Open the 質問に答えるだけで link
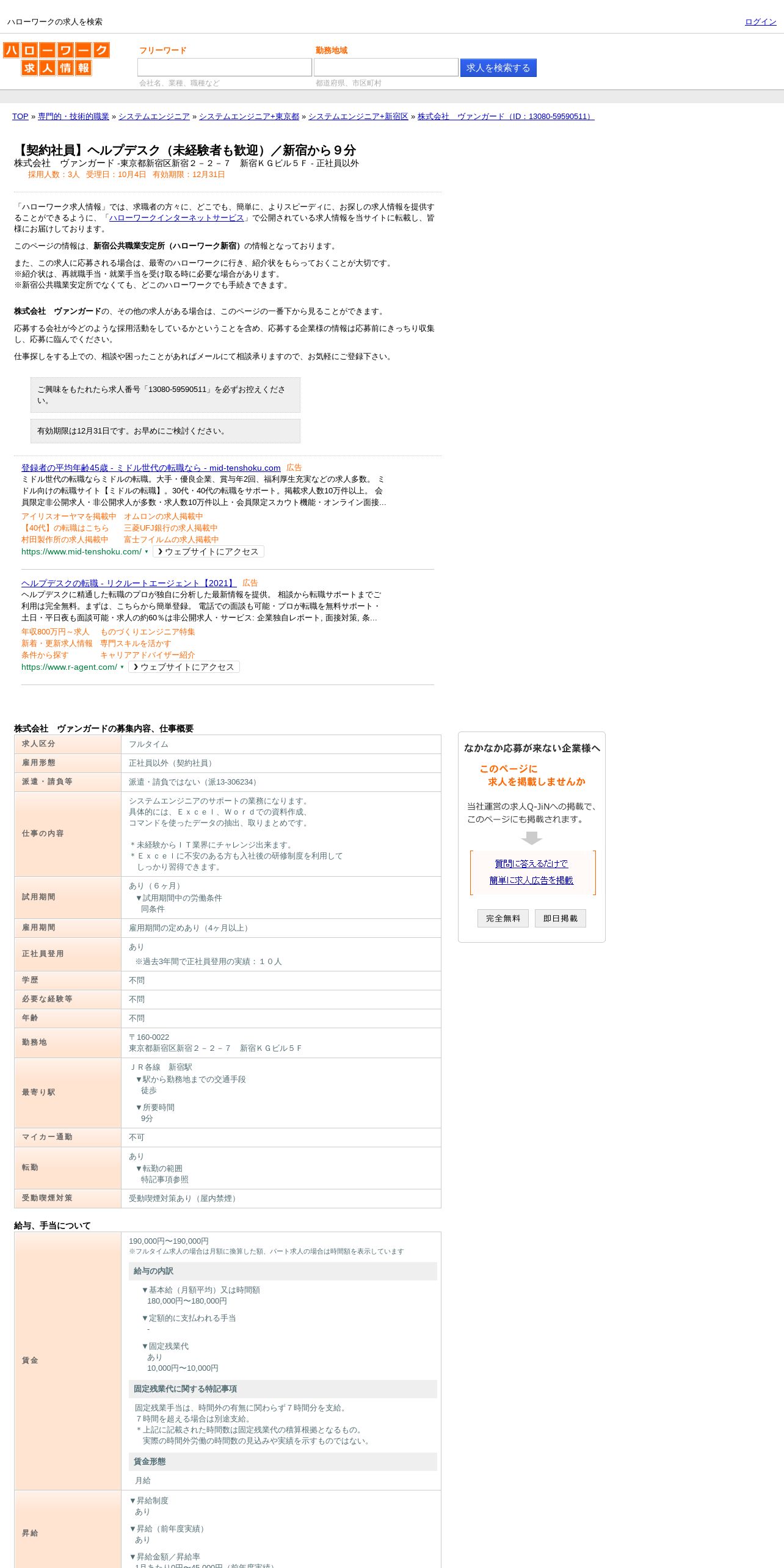Viewport: 784px width, 1568px height. pos(531,863)
